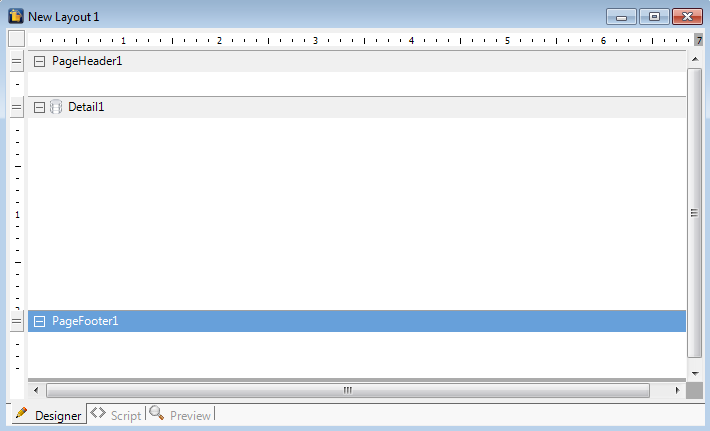Click the PageFooter1 ruler grip handle

17,321
